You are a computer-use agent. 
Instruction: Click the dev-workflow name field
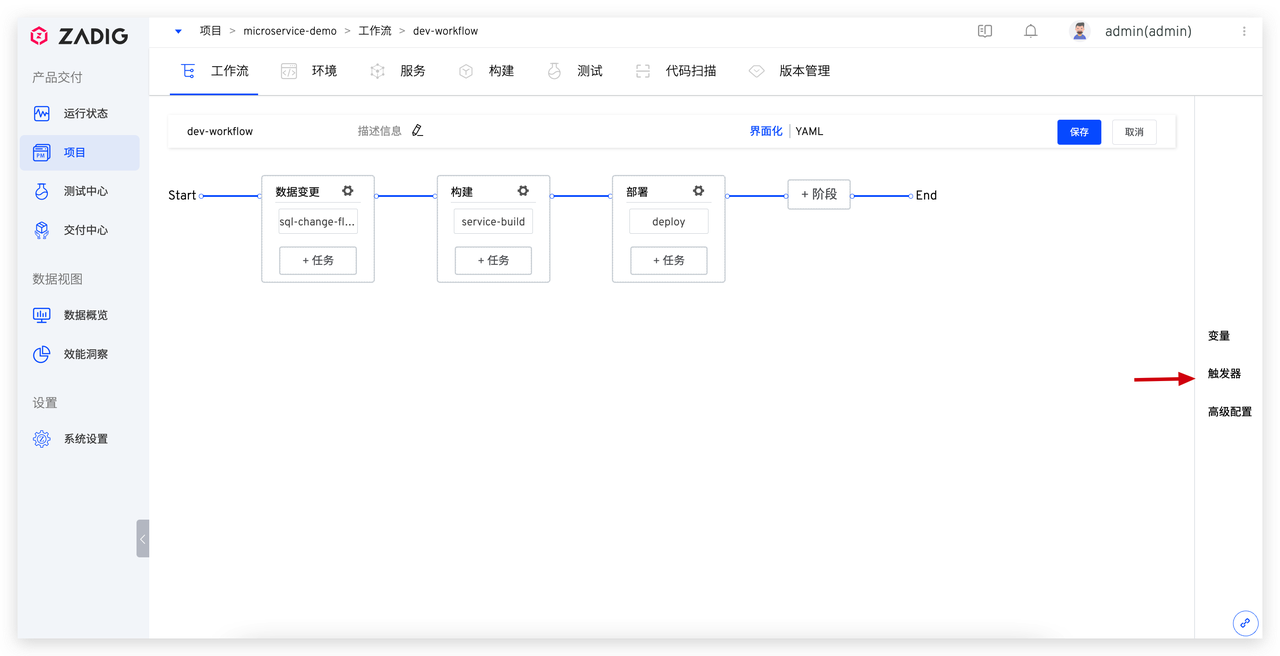tap(220, 131)
